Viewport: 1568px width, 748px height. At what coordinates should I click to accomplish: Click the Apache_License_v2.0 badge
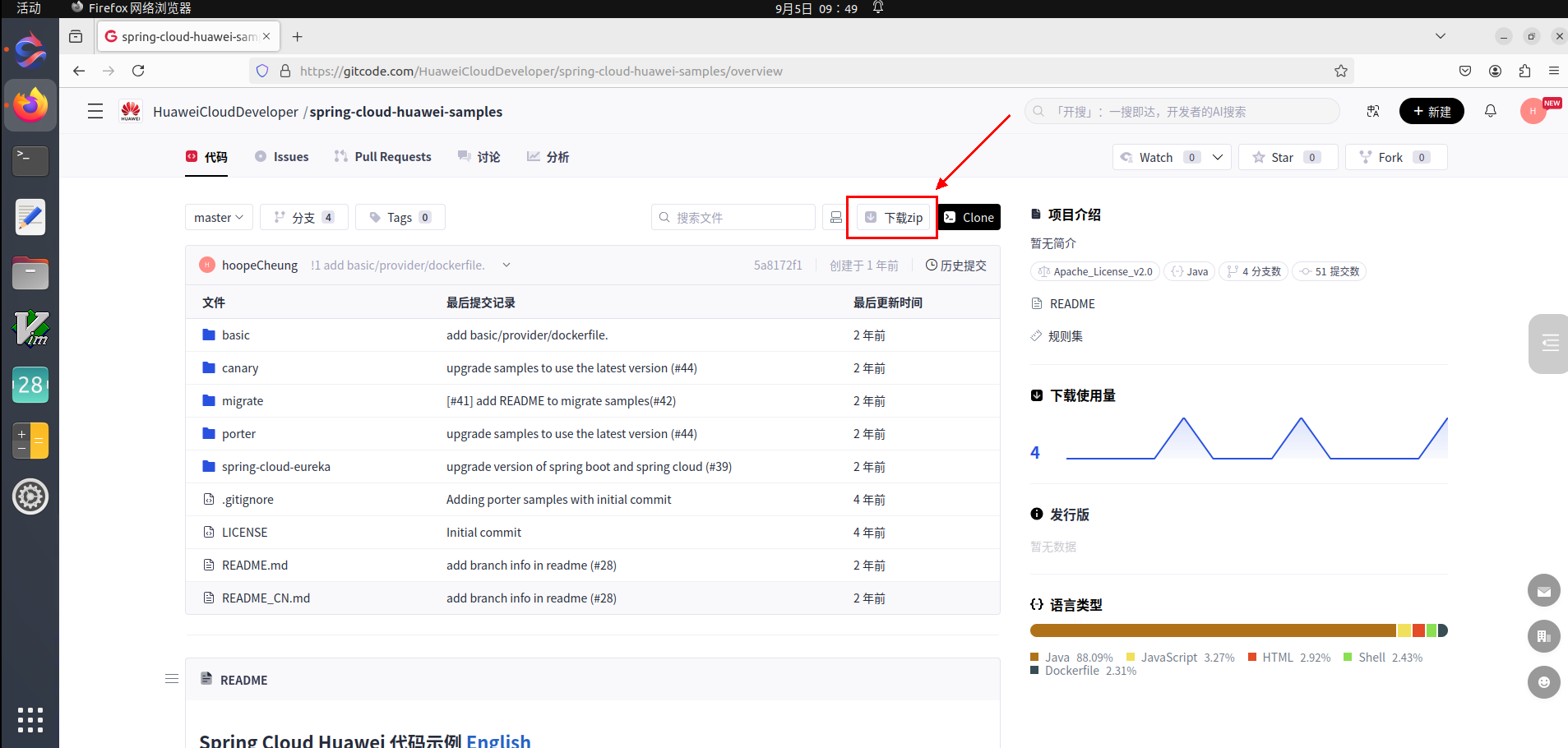[x=1095, y=271]
